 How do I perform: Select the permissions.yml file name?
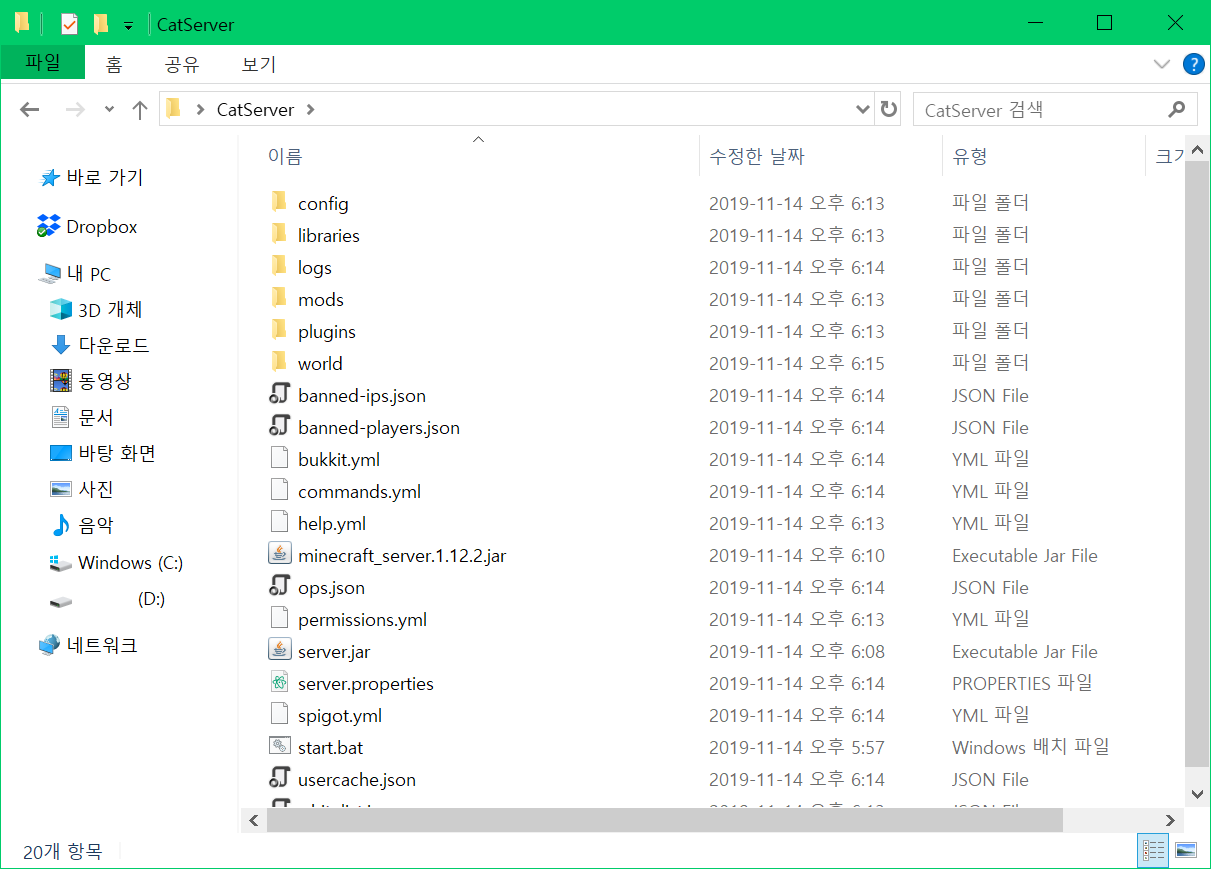pos(362,619)
